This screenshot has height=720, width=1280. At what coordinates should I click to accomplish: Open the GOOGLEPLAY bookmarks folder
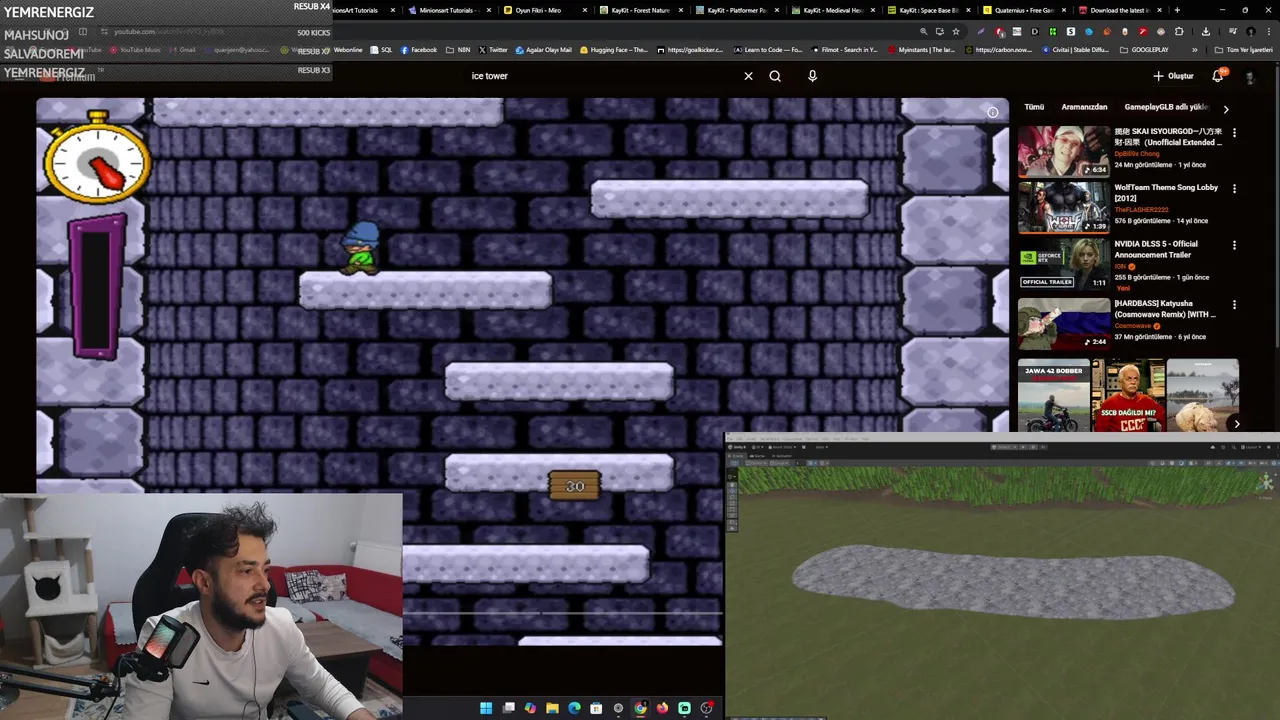click(x=1145, y=50)
